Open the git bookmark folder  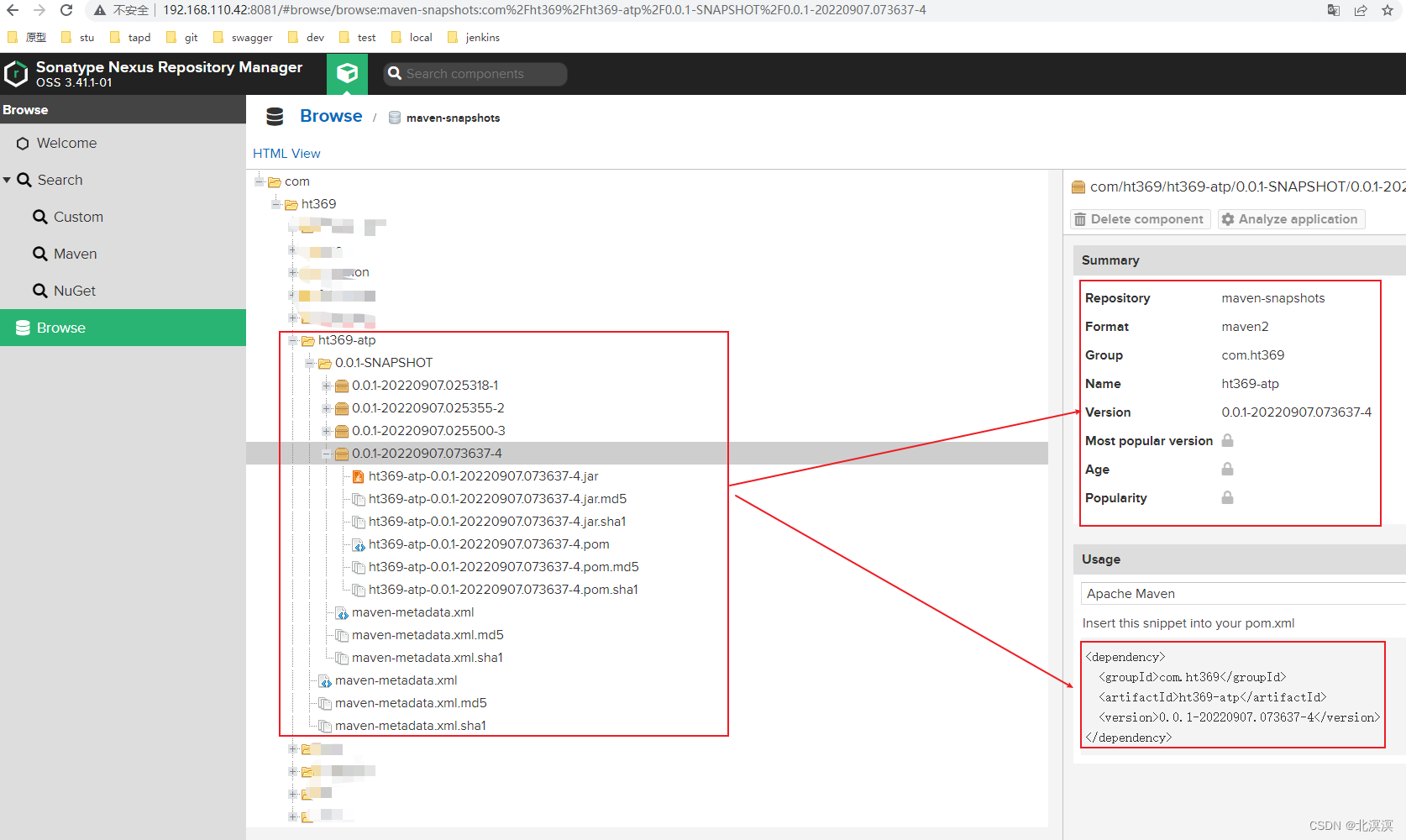pyautogui.click(x=182, y=37)
